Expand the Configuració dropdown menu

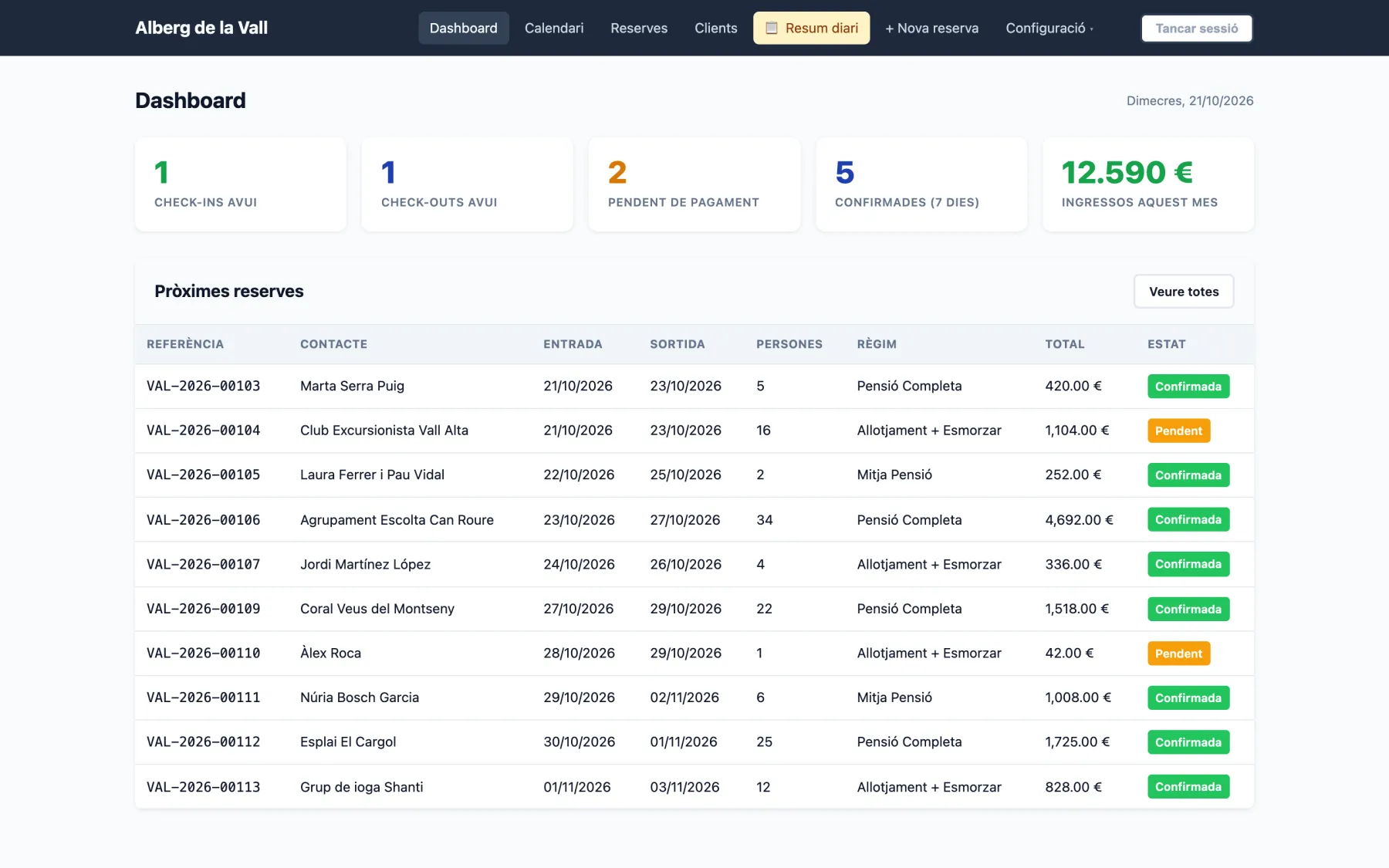1049,29
